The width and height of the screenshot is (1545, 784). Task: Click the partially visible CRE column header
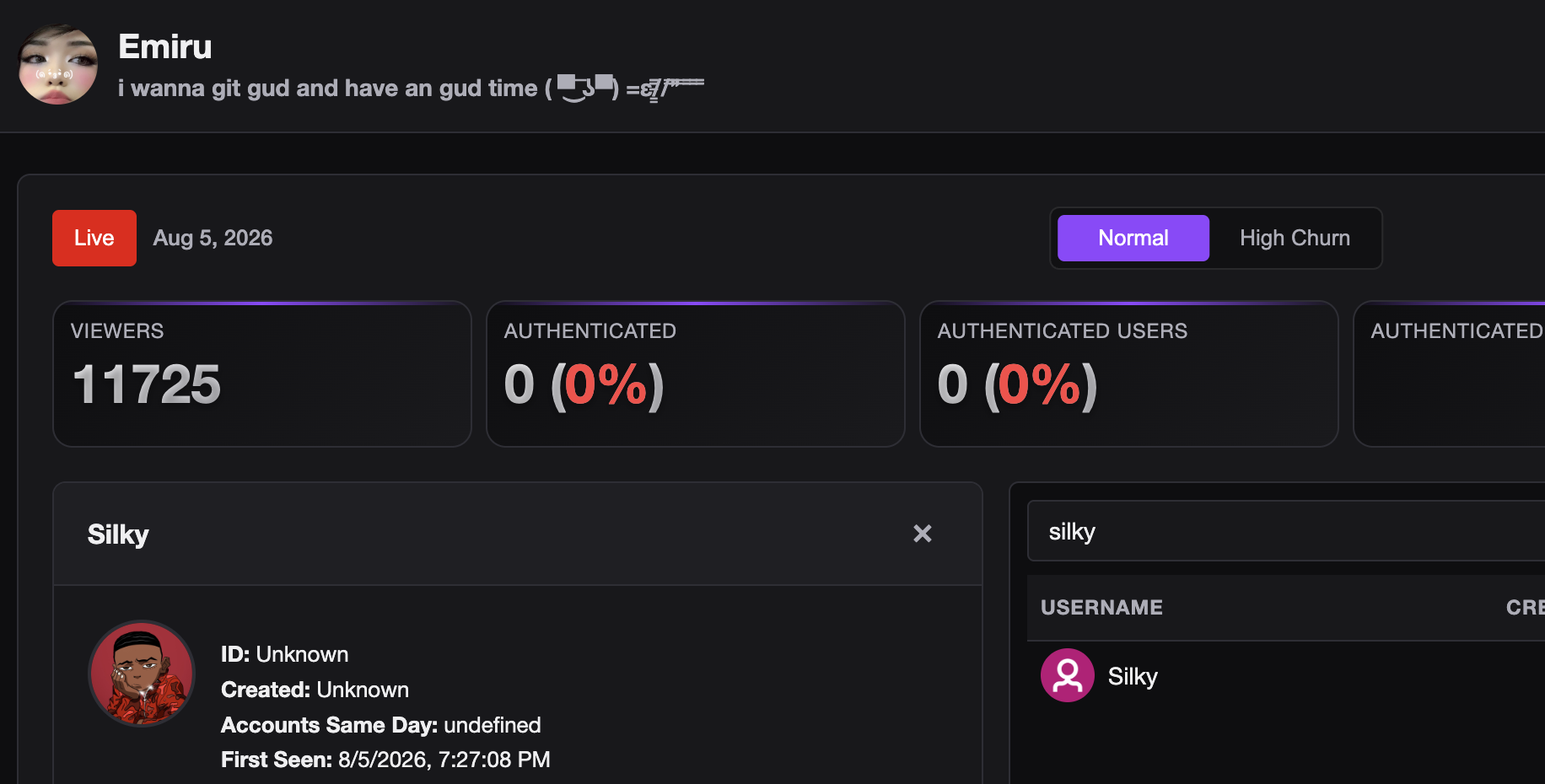(1525, 607)
